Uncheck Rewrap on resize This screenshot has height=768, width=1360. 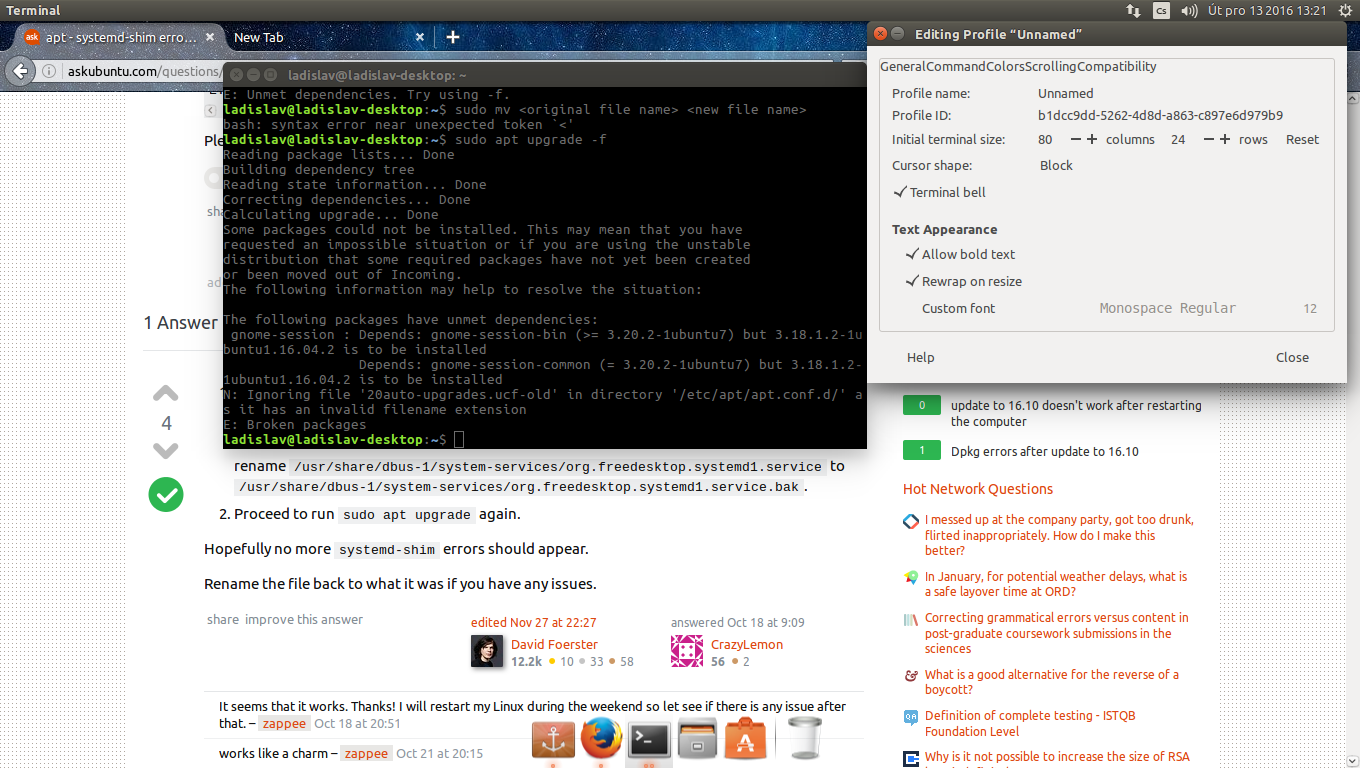pyautogui.click(x=912, y=281)
